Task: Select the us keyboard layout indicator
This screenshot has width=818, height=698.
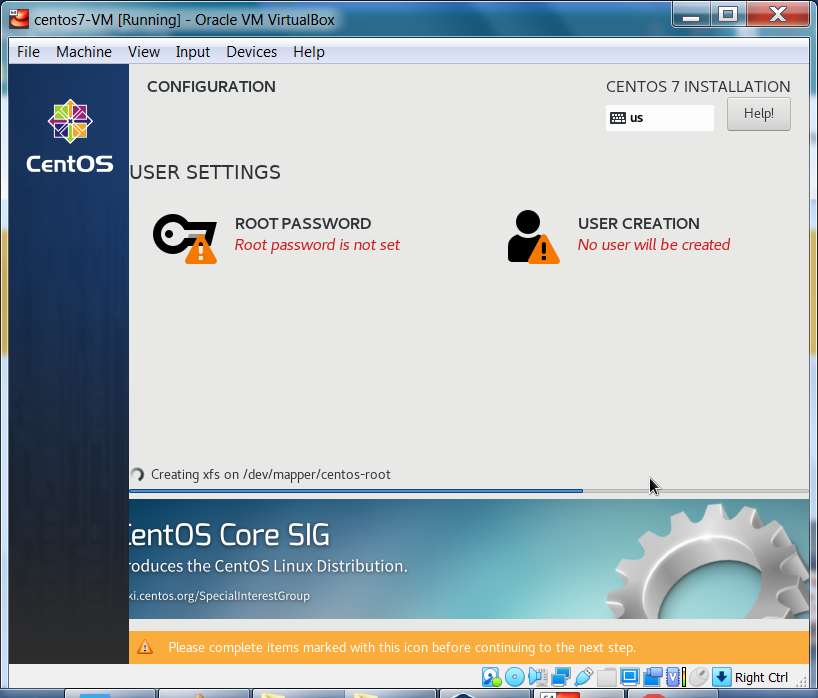Action: (x=659, y=118)
